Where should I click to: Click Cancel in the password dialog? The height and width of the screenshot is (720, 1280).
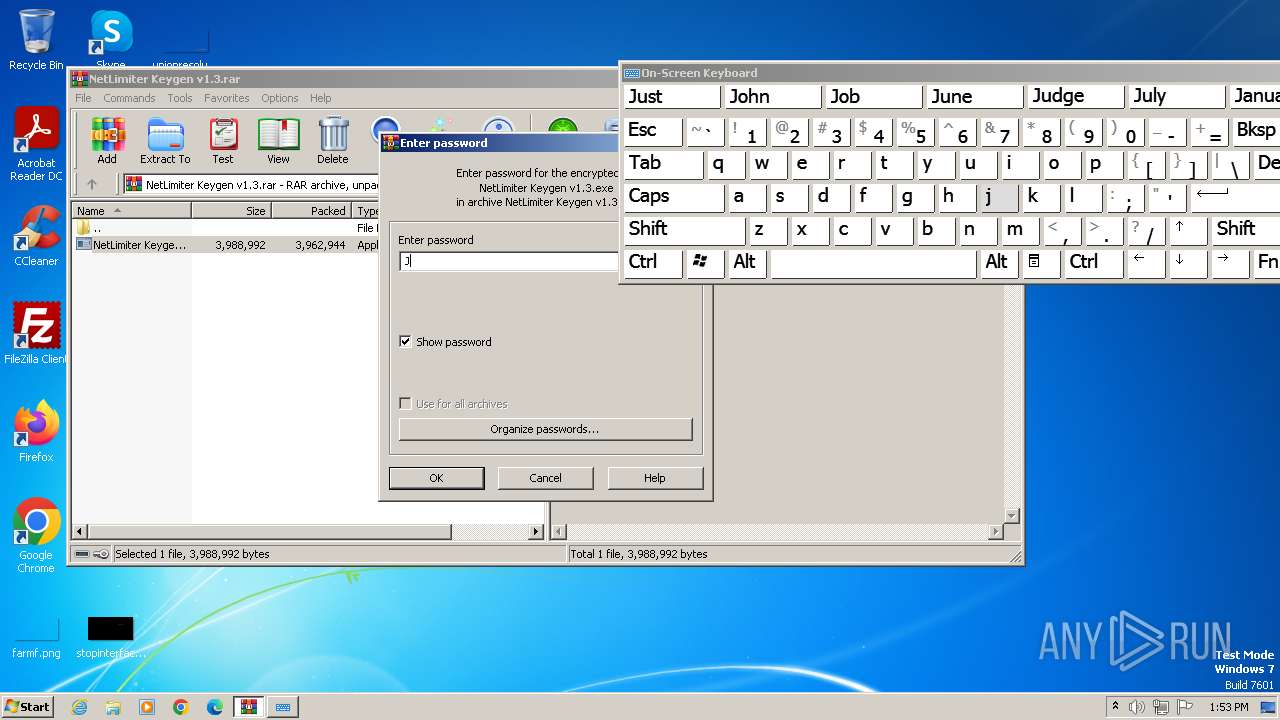[545, 478]
